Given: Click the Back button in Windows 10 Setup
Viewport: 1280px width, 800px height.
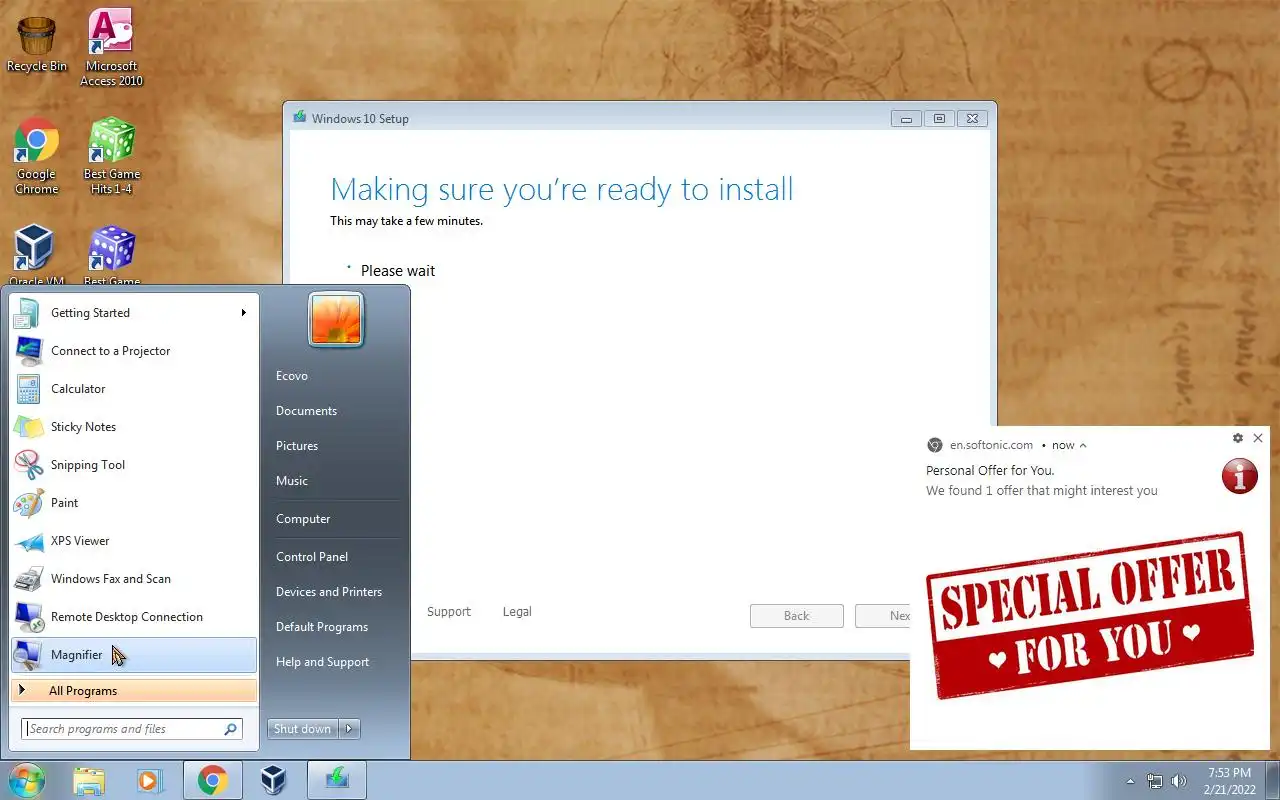Looking at the screenshot, I should click(797, 616).
